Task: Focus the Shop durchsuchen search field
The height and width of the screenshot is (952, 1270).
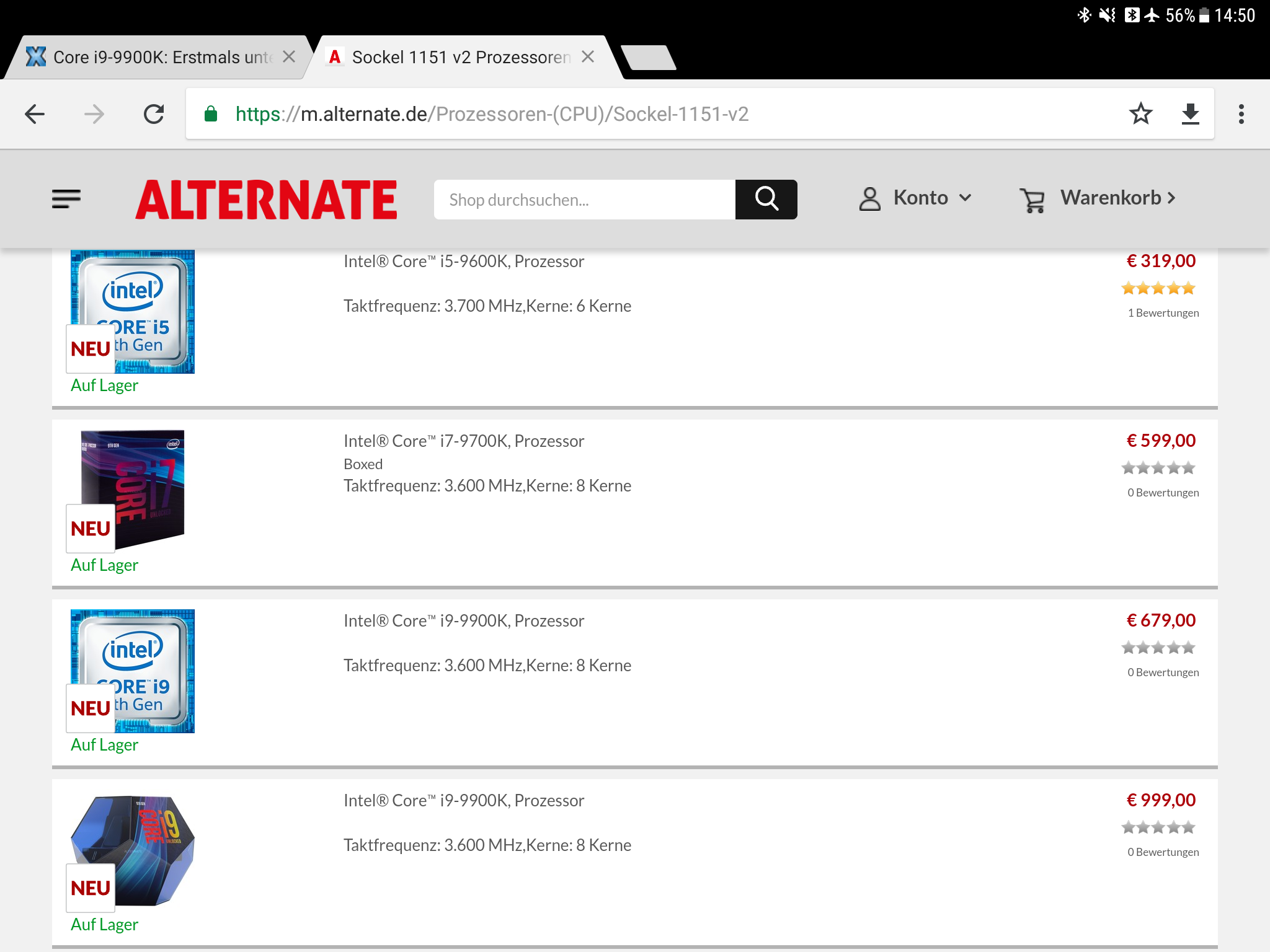Action: click(x=585, y=200)
